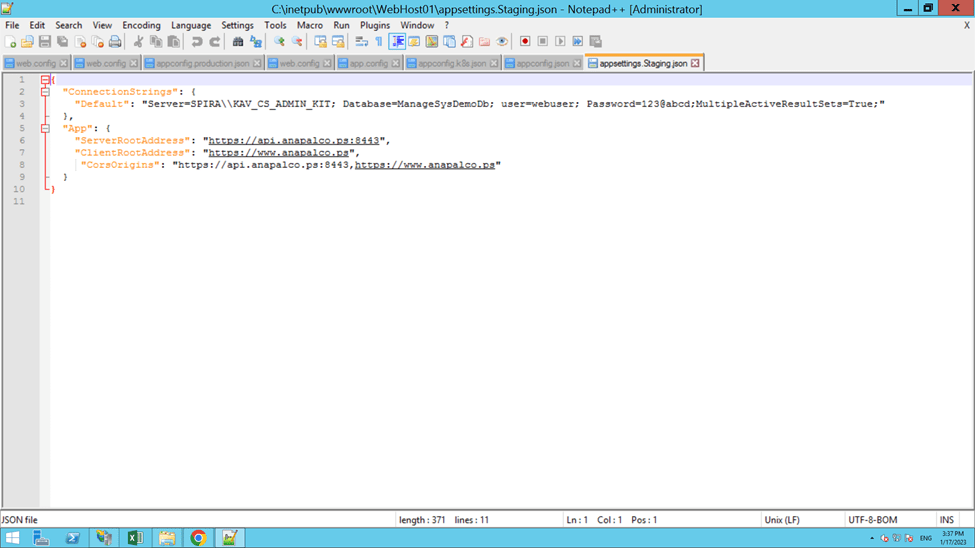Click the Open file folder icon

click(x=27, y=42)
